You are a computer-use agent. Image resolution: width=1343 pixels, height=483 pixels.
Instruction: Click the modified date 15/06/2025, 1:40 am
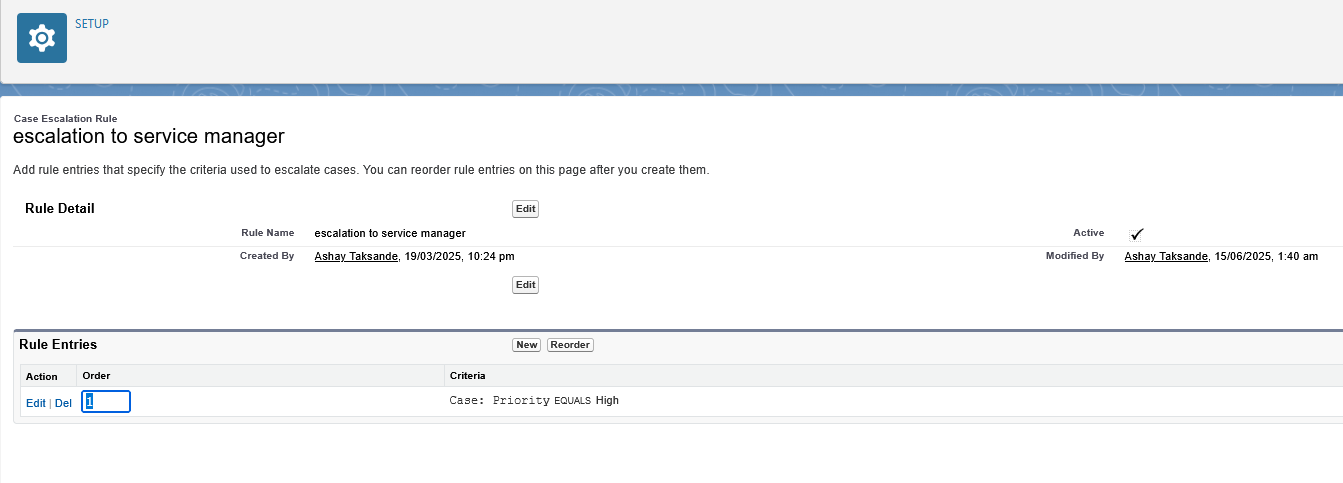(1267, 257)
